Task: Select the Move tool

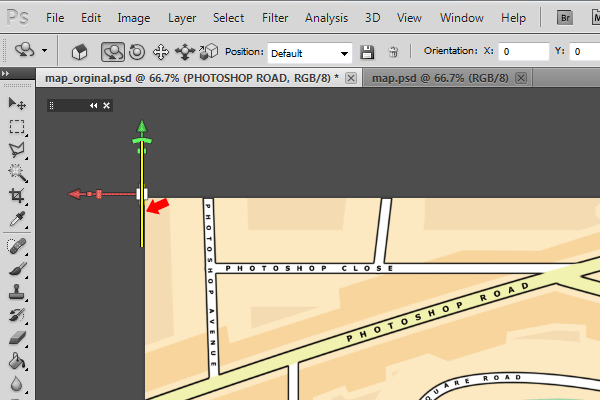Action: 17,103
